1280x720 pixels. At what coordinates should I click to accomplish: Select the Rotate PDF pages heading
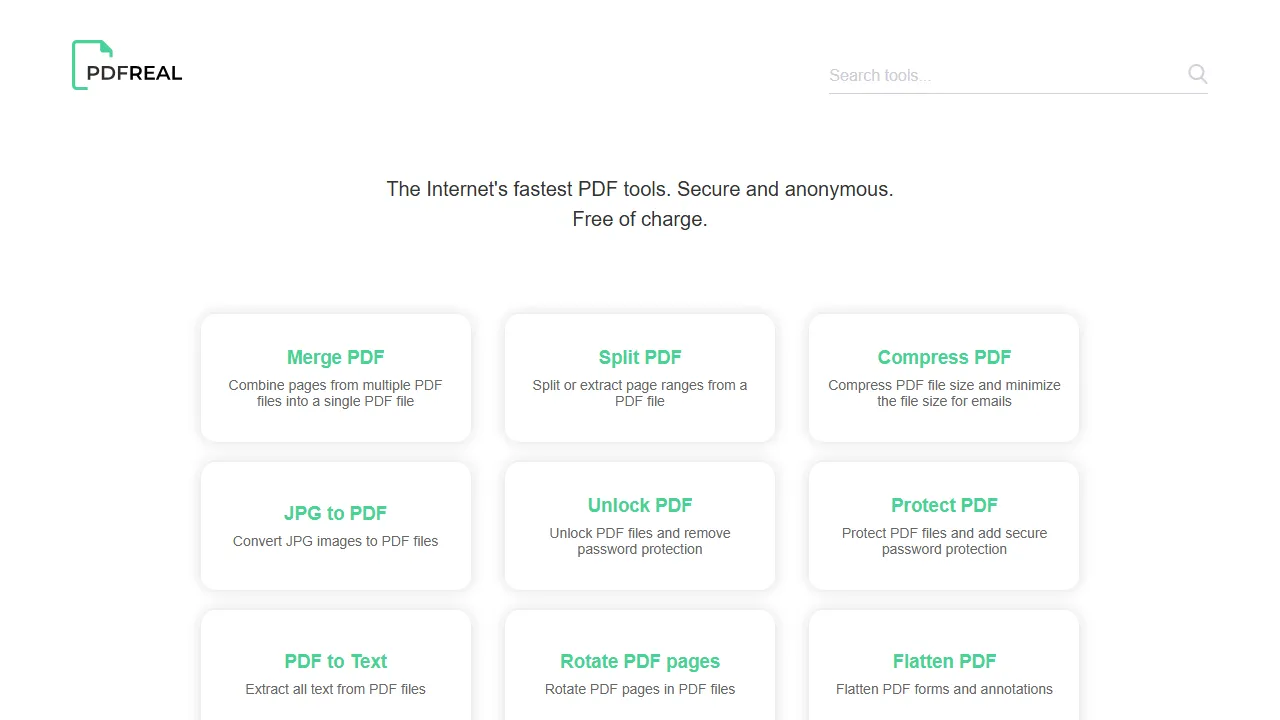(x=639, y=661)
